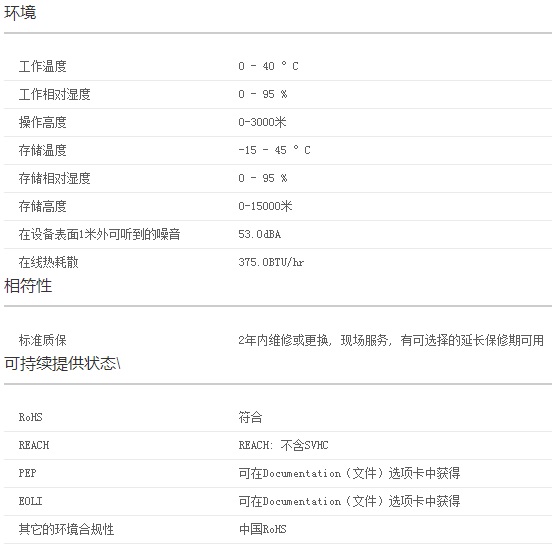Click the value REACH: 不含SVHC
Screen dimensions: 552x545
point(283,445)
